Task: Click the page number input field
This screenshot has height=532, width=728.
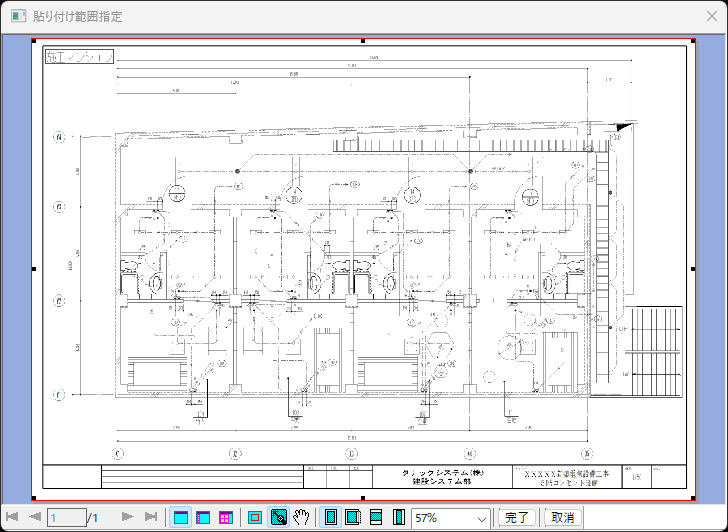Action: pos(67,517)
